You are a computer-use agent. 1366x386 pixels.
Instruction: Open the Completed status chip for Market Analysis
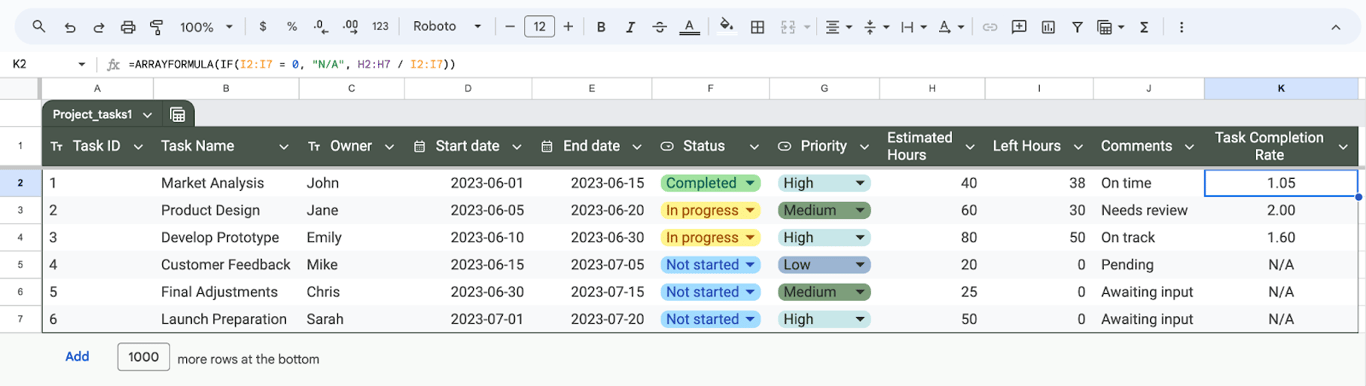(x=710, y=183)
